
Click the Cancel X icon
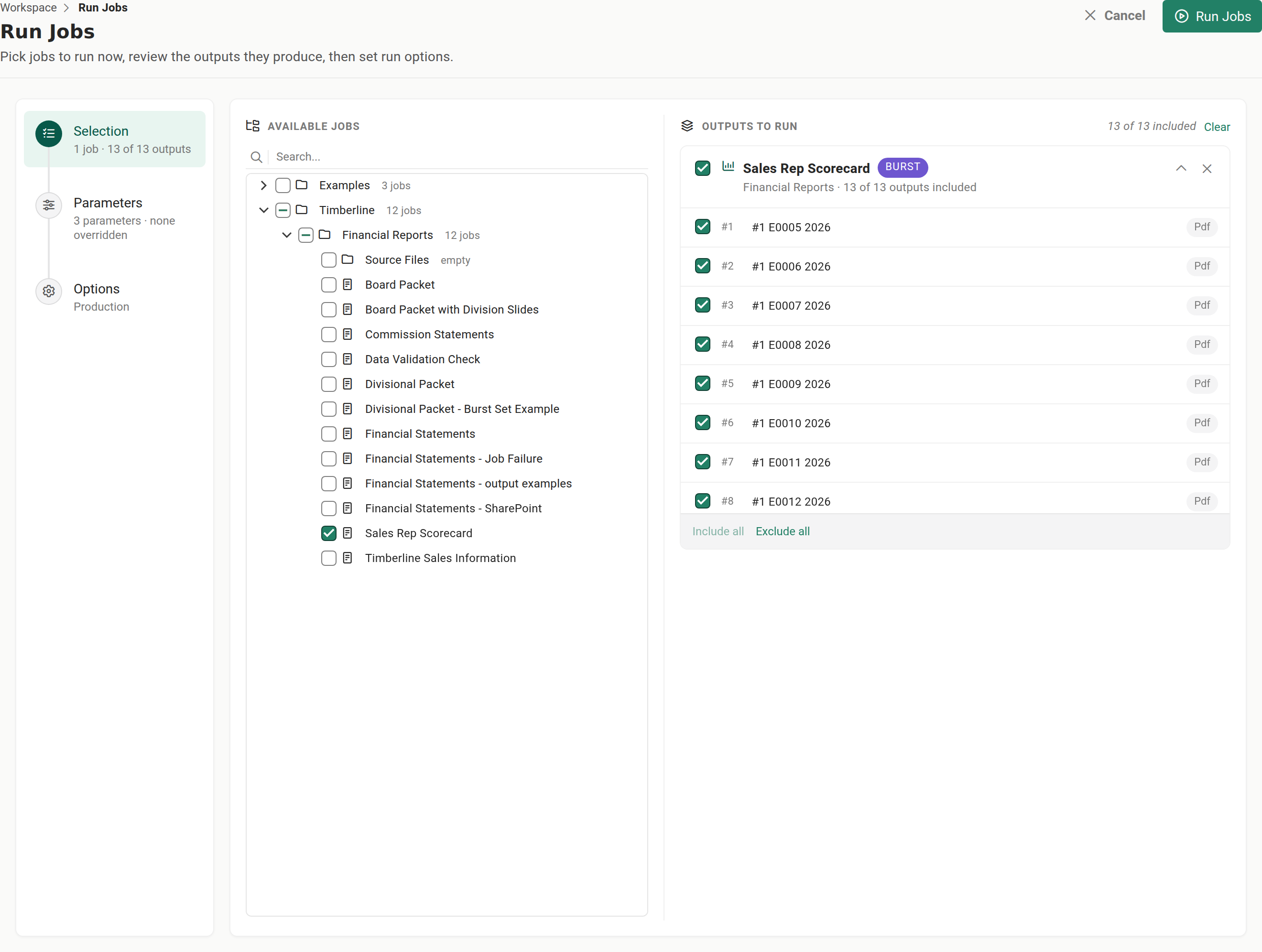(x=1090, y=15)
